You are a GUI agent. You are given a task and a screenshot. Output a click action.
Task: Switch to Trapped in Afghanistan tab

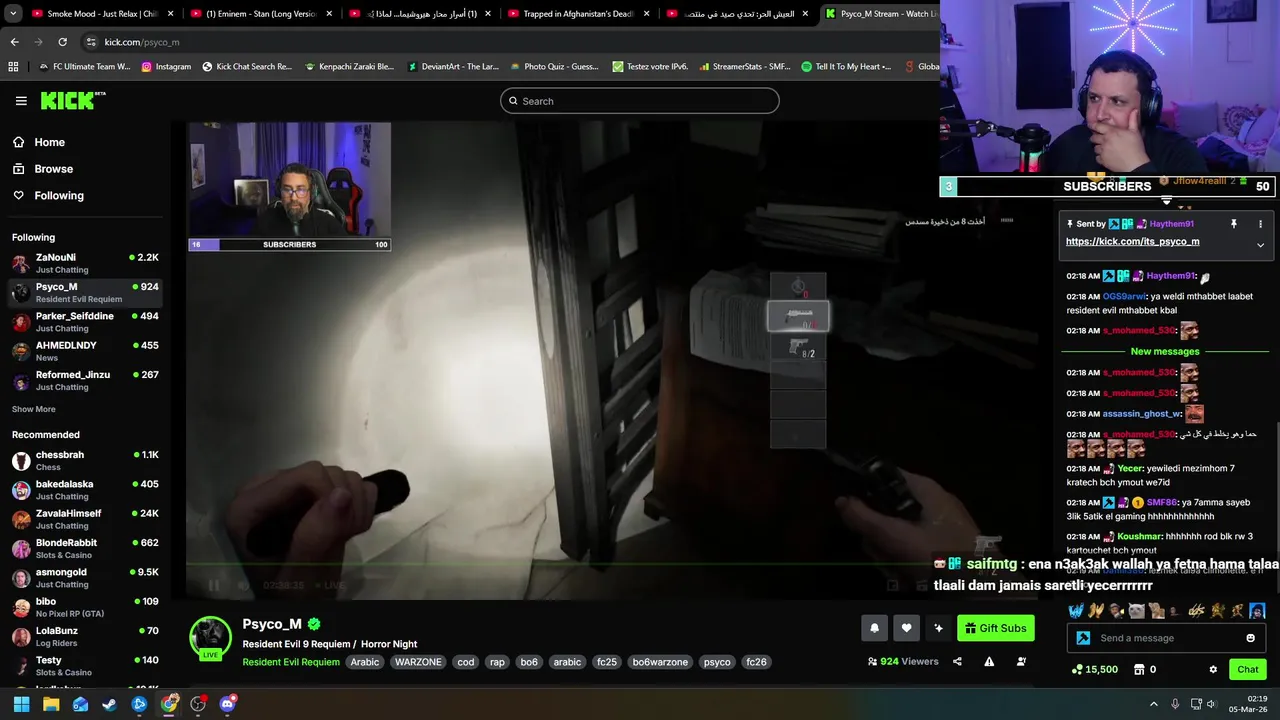tap(578, 14)
